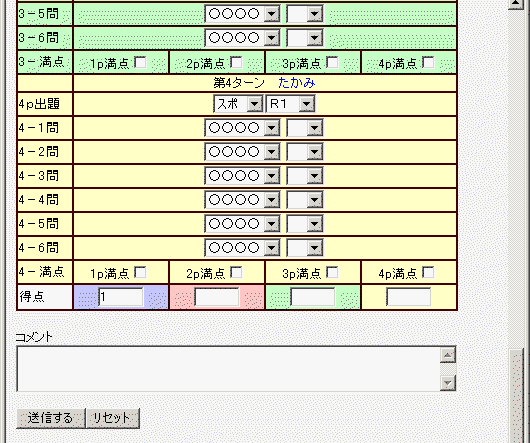Screen dimensions: 530x443
Task: Click the リセット button
Action: pyautogui.click(x=113, y=418)
